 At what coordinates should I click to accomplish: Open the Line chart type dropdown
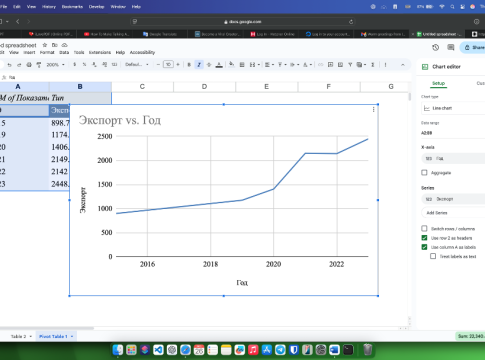453,108
